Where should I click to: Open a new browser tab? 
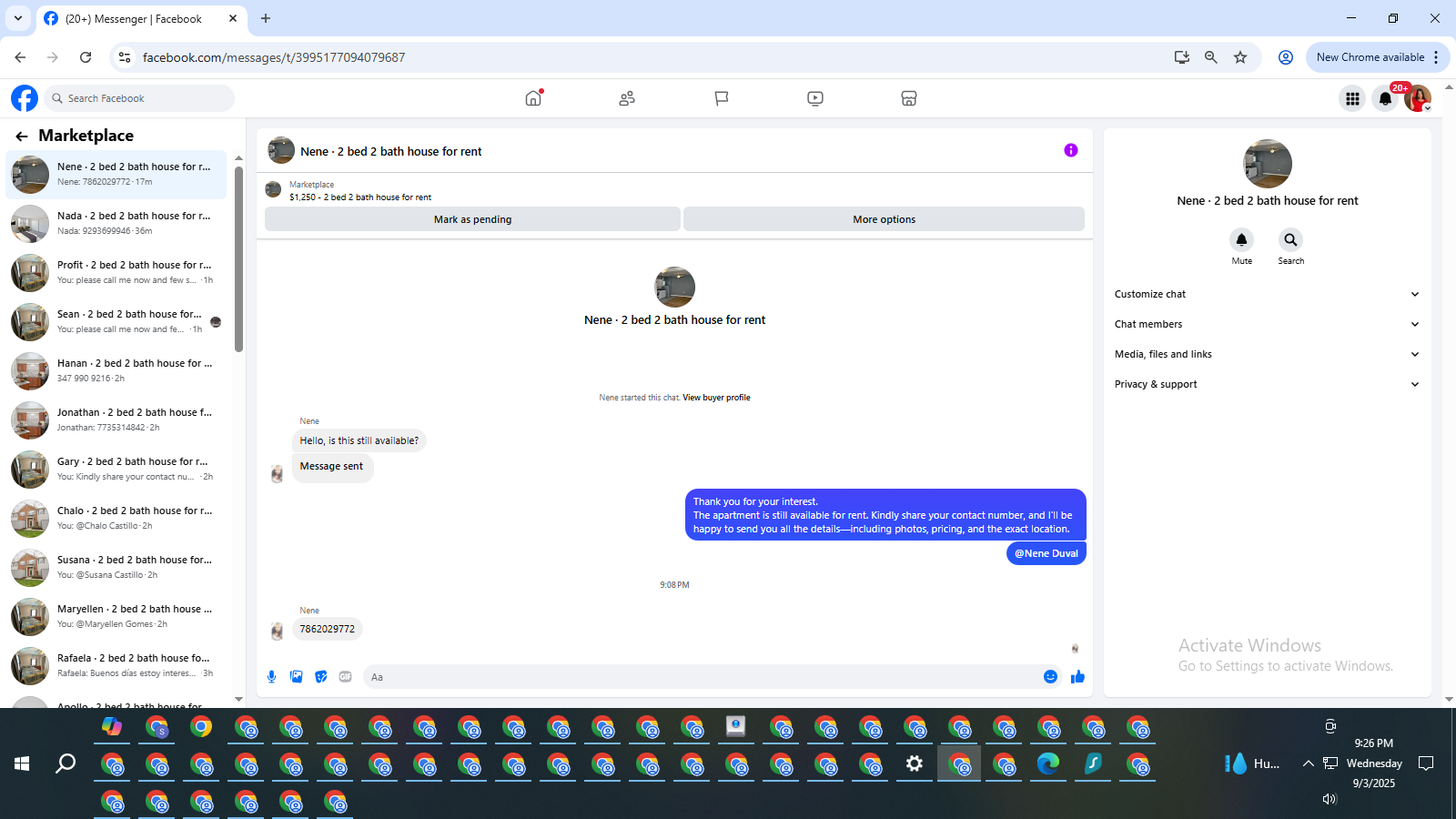tap(266, 18)
